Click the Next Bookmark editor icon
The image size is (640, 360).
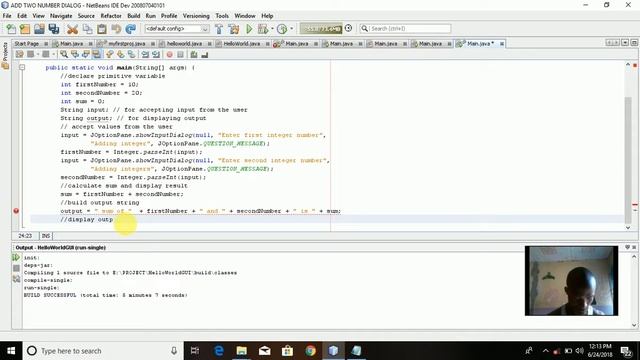(120, 54)
